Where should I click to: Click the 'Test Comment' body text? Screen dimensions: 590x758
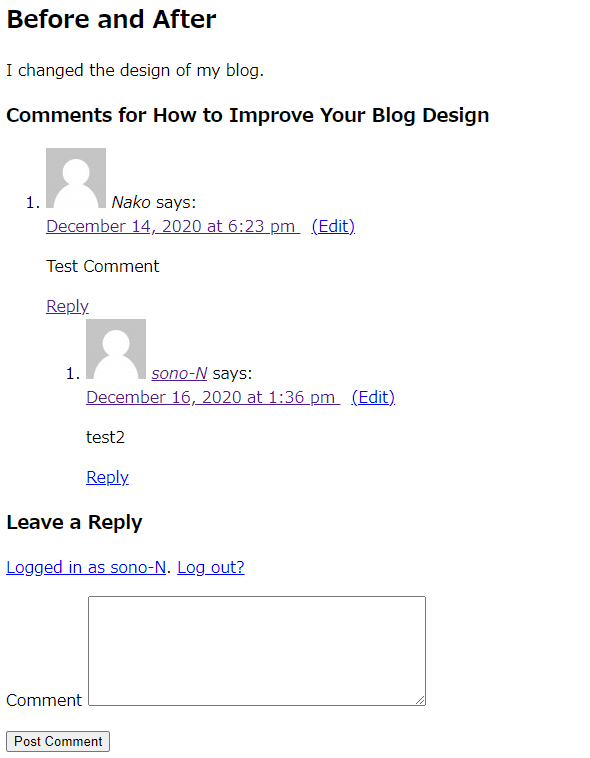[x=103, y=266]
